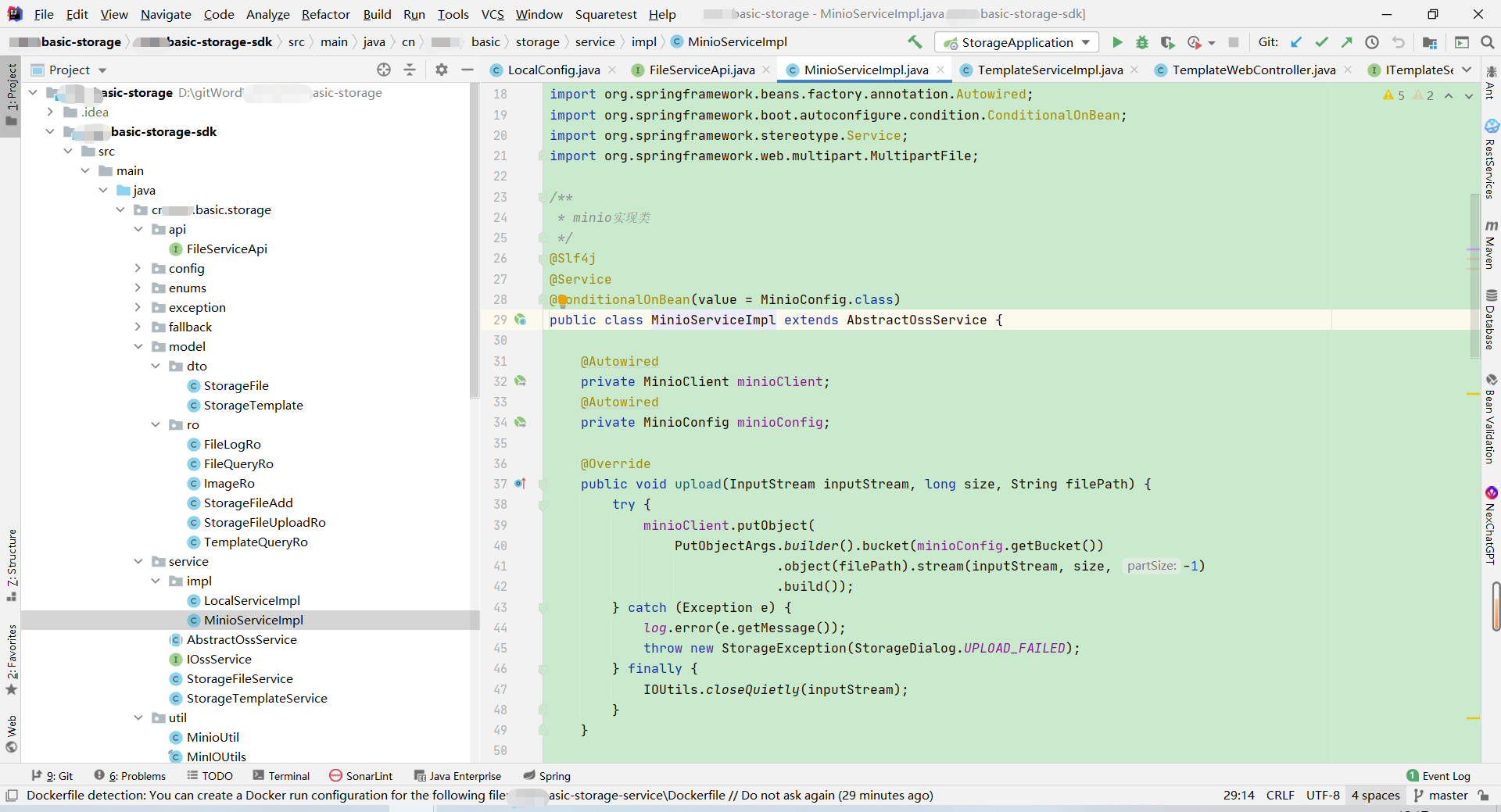Commit changes green checkmark icon

[x=1322, y=42]
